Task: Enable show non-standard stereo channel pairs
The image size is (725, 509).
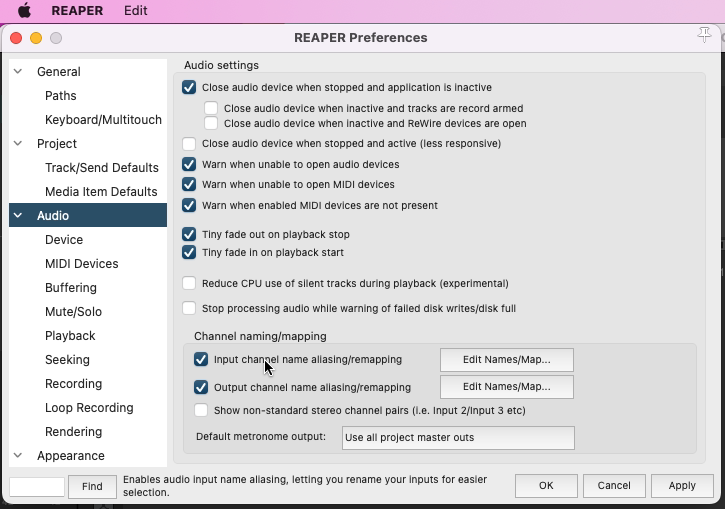Action: click(201, 411)
